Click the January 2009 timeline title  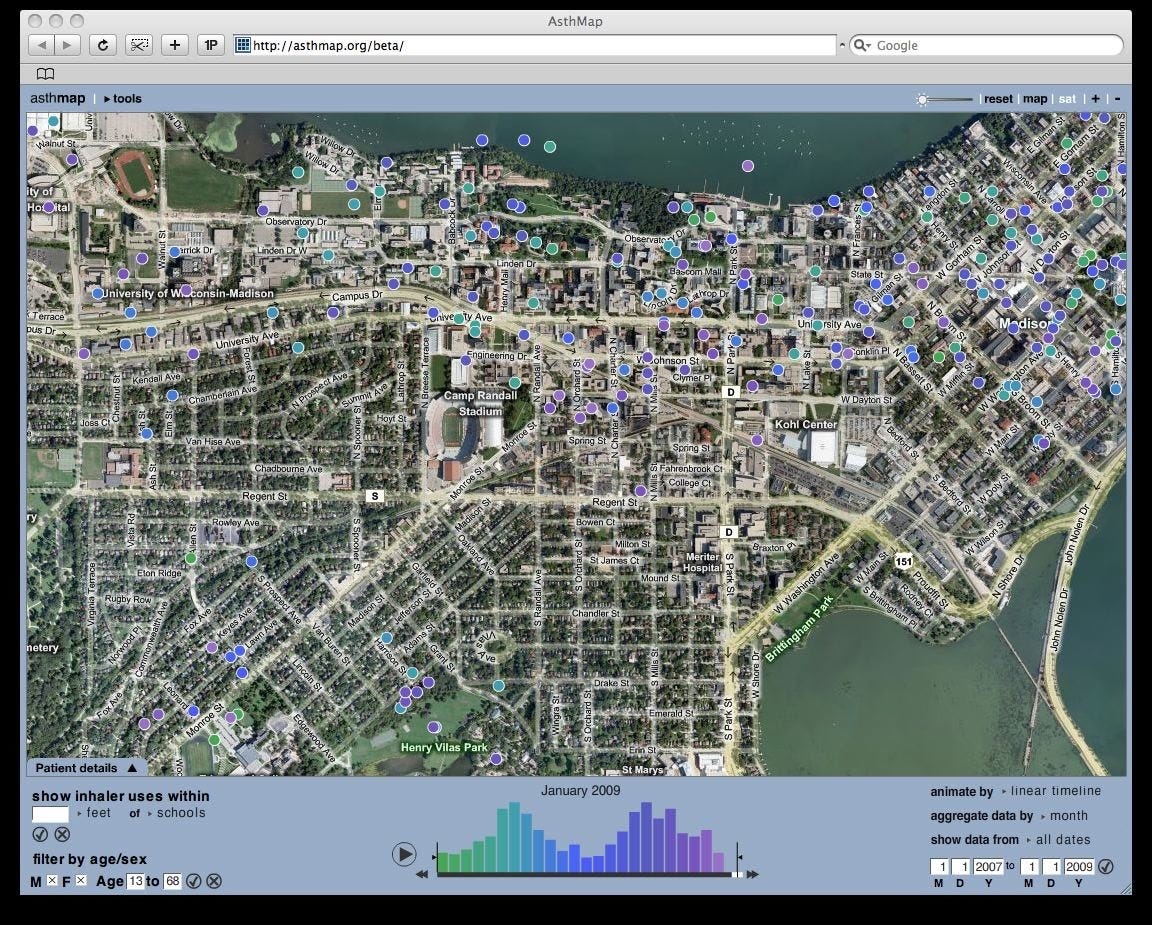(x=580, y=791)
